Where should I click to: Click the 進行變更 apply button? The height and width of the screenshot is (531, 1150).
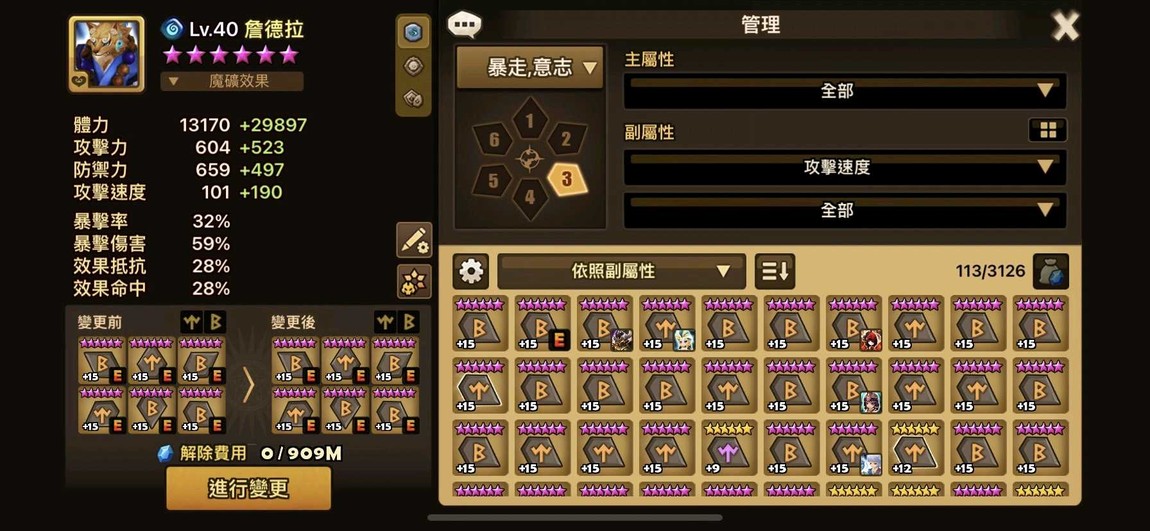[x=249, y=488]
